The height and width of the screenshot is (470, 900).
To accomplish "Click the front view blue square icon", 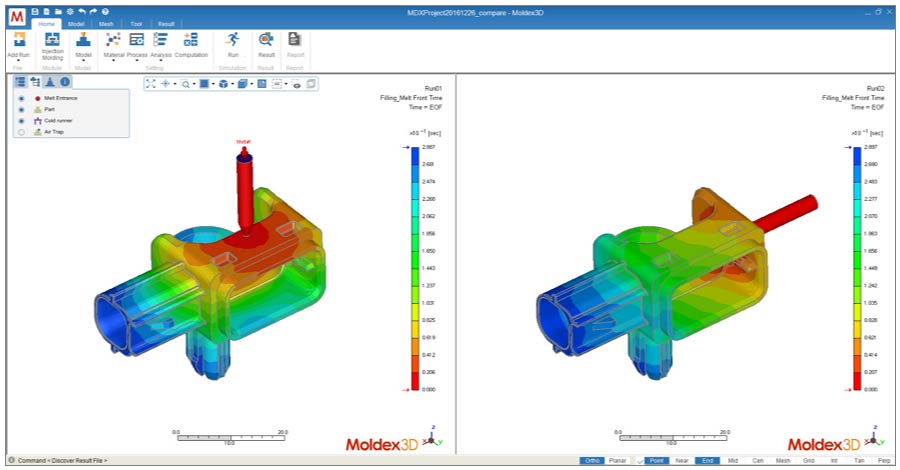I will coord(204,84).
